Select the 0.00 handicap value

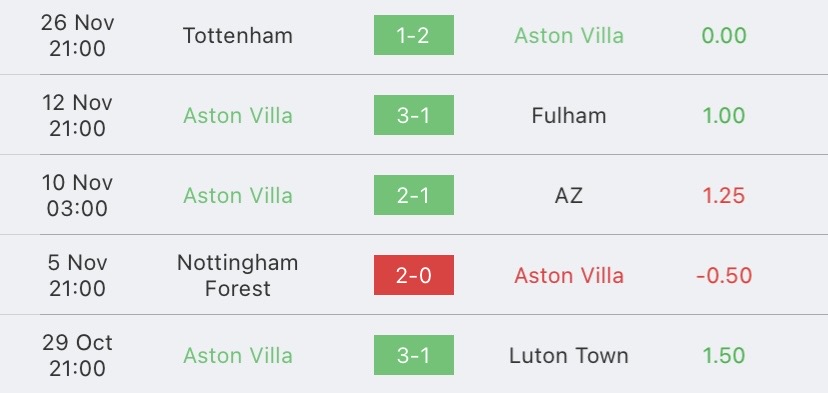tap(724, 35)
